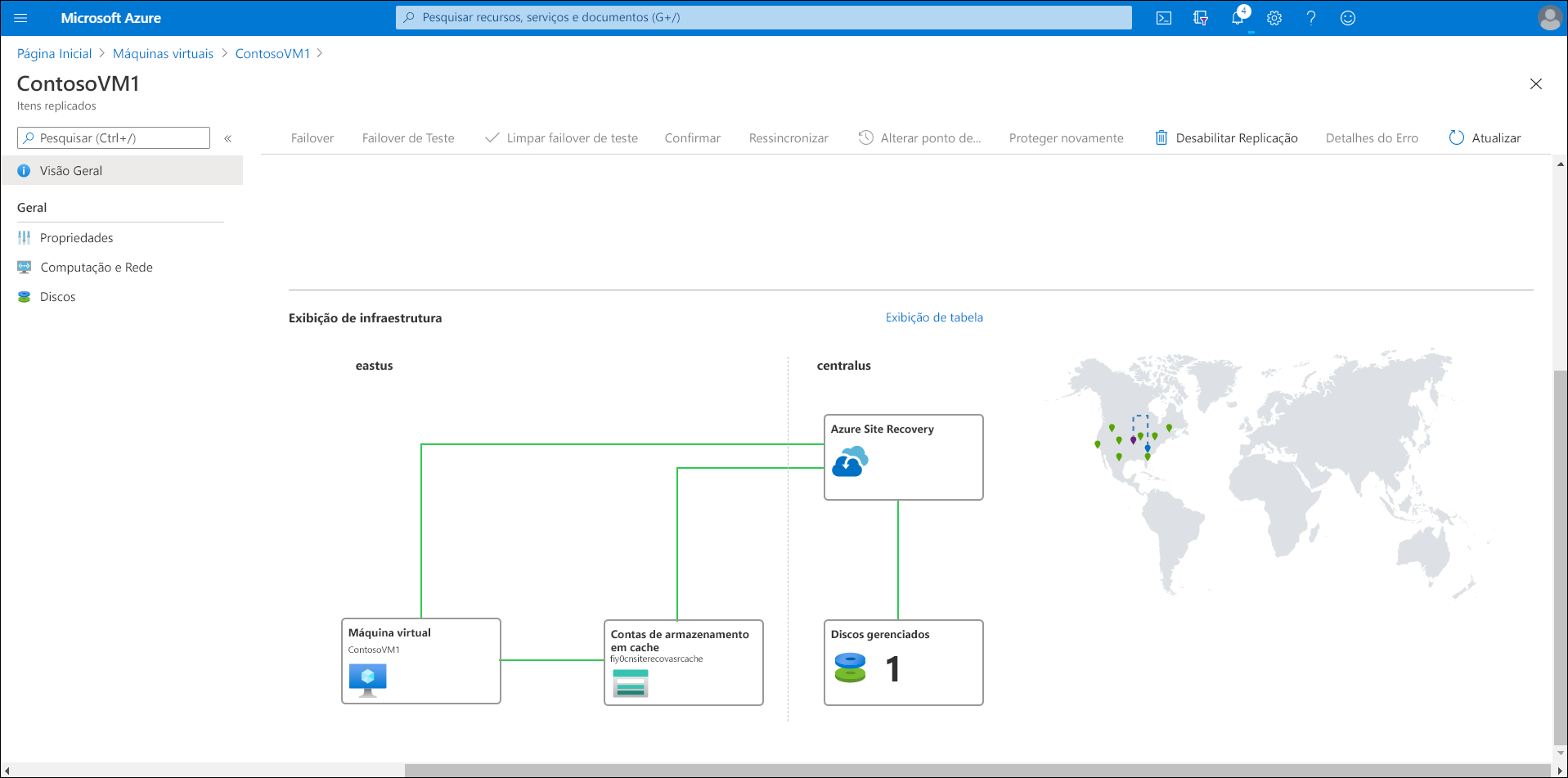This screenshot has height=778, width=1568.
Task: Click the clock icon for Alterar ponto
Action: [866, 137]
